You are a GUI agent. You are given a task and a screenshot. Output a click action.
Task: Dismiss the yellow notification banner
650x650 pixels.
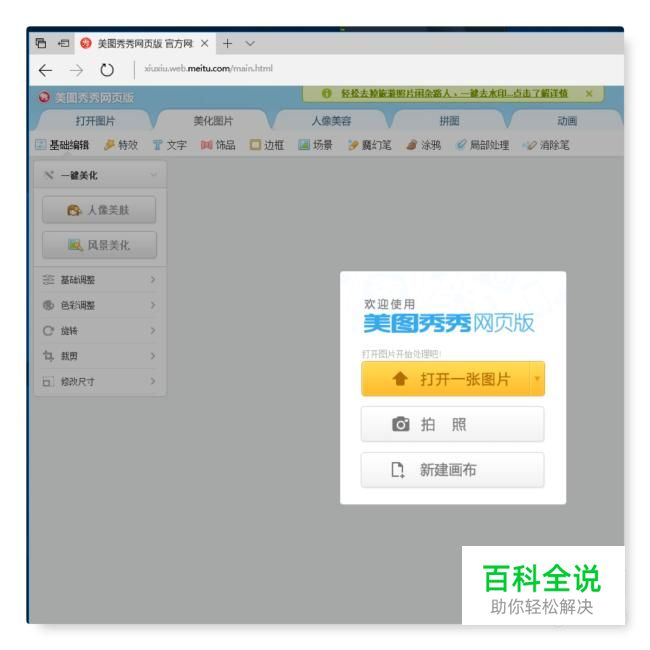(x=589, y=94)
